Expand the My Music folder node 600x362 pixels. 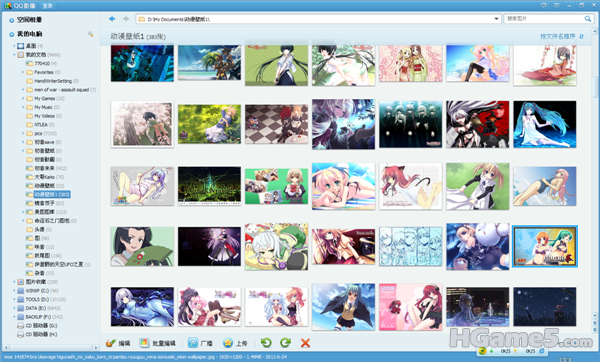(x=23, y=107)
